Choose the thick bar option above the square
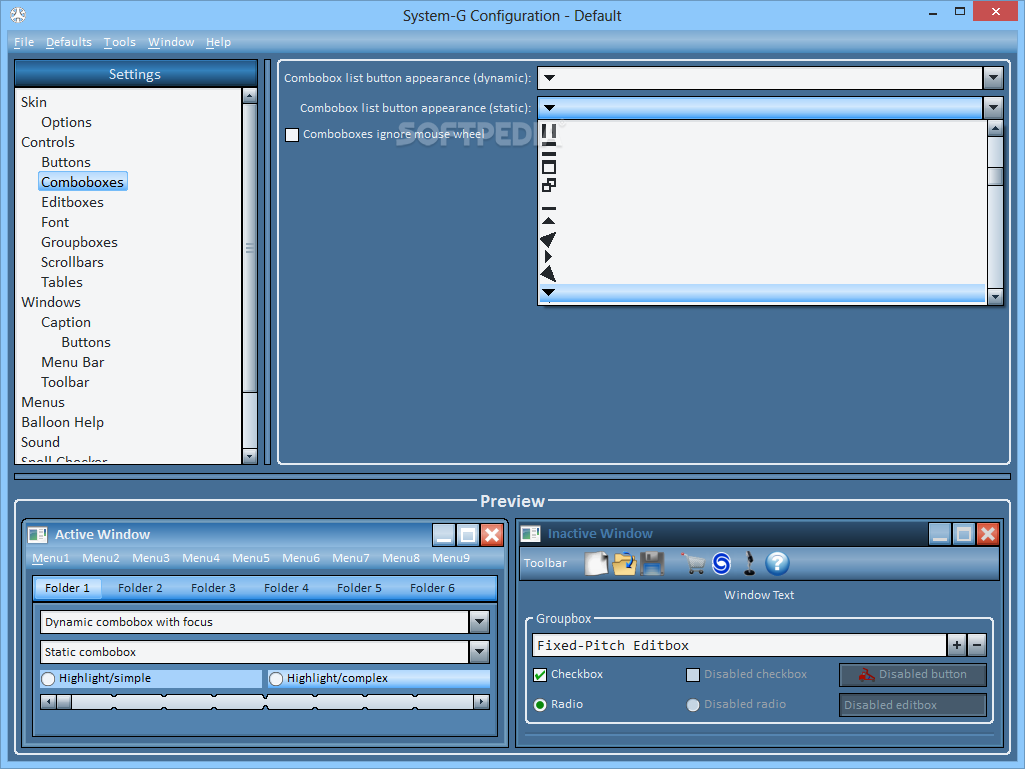This screenshot has width=1025, height=769. coord(548,154)
